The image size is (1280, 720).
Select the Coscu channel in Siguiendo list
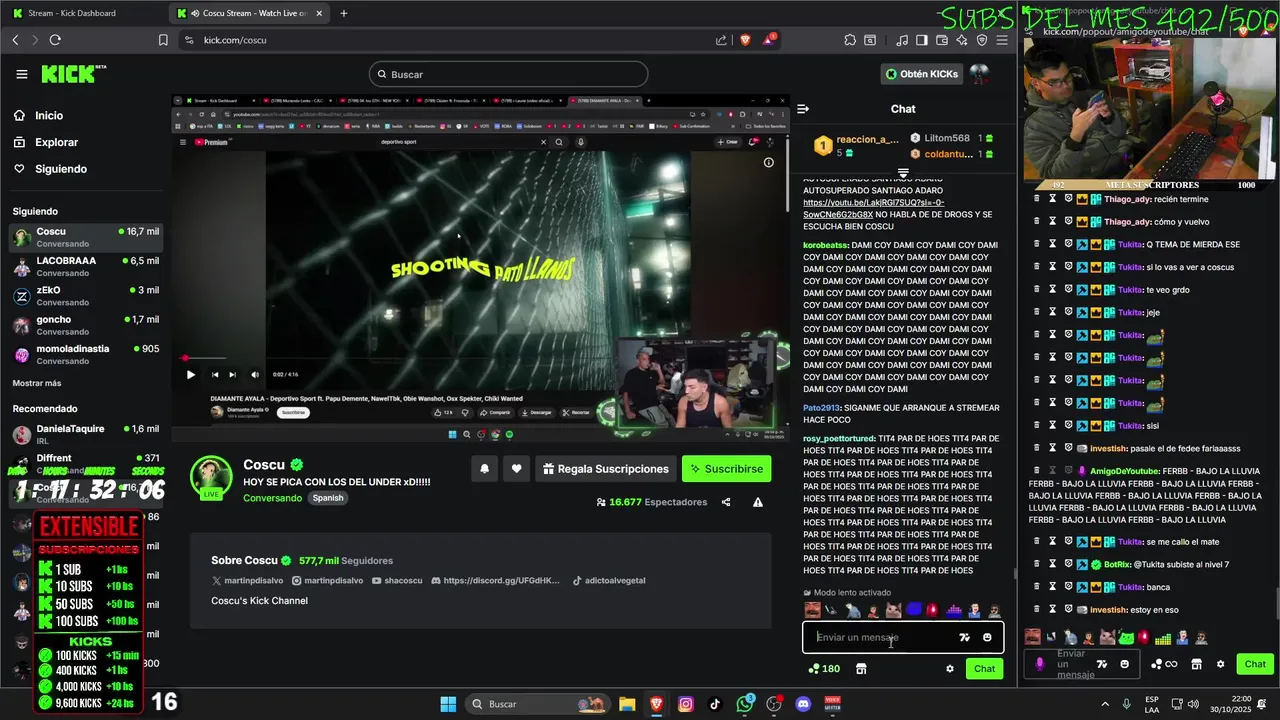click(x=86, y=237)
